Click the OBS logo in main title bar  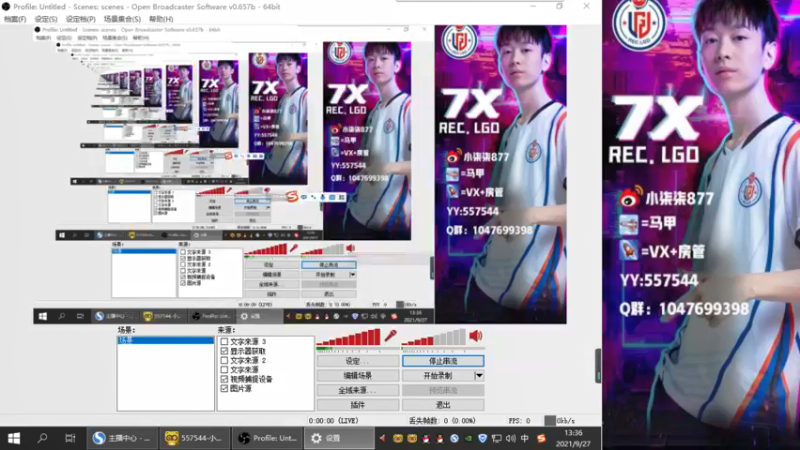6,7
